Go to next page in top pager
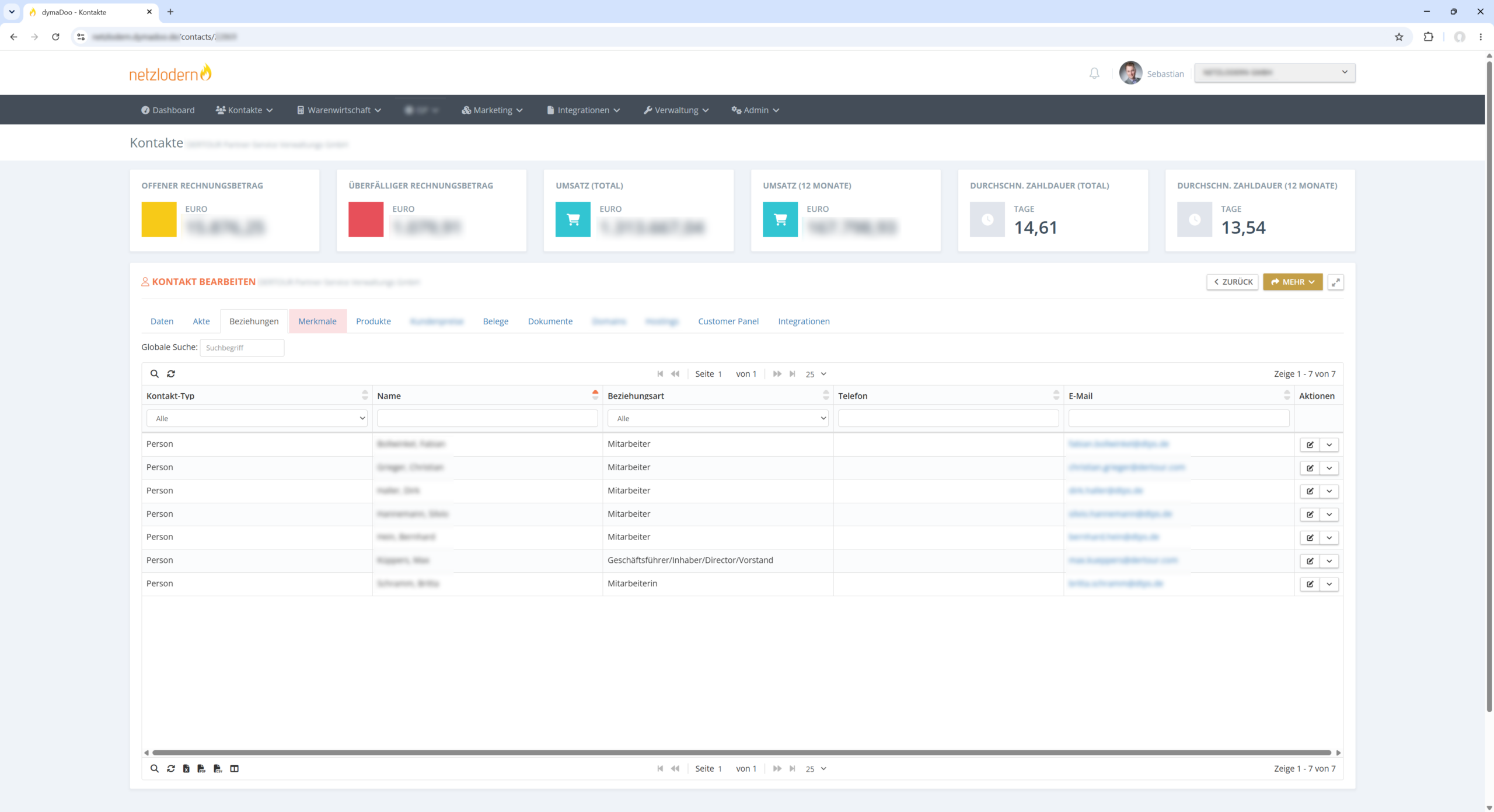 coord(777,374)
